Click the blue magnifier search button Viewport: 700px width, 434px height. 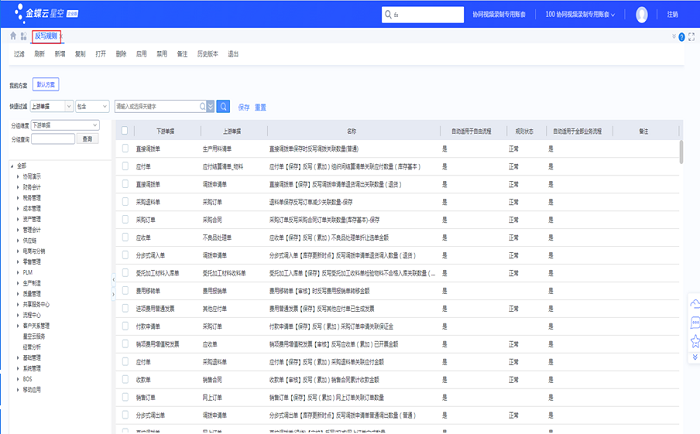point(224,105)
